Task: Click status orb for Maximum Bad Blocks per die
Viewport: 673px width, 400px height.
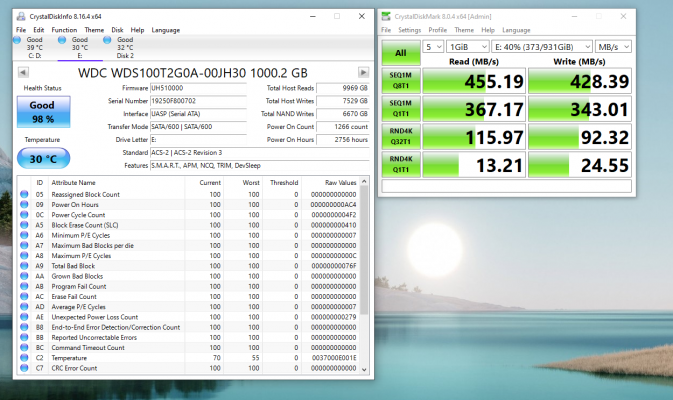Action: 24,245
